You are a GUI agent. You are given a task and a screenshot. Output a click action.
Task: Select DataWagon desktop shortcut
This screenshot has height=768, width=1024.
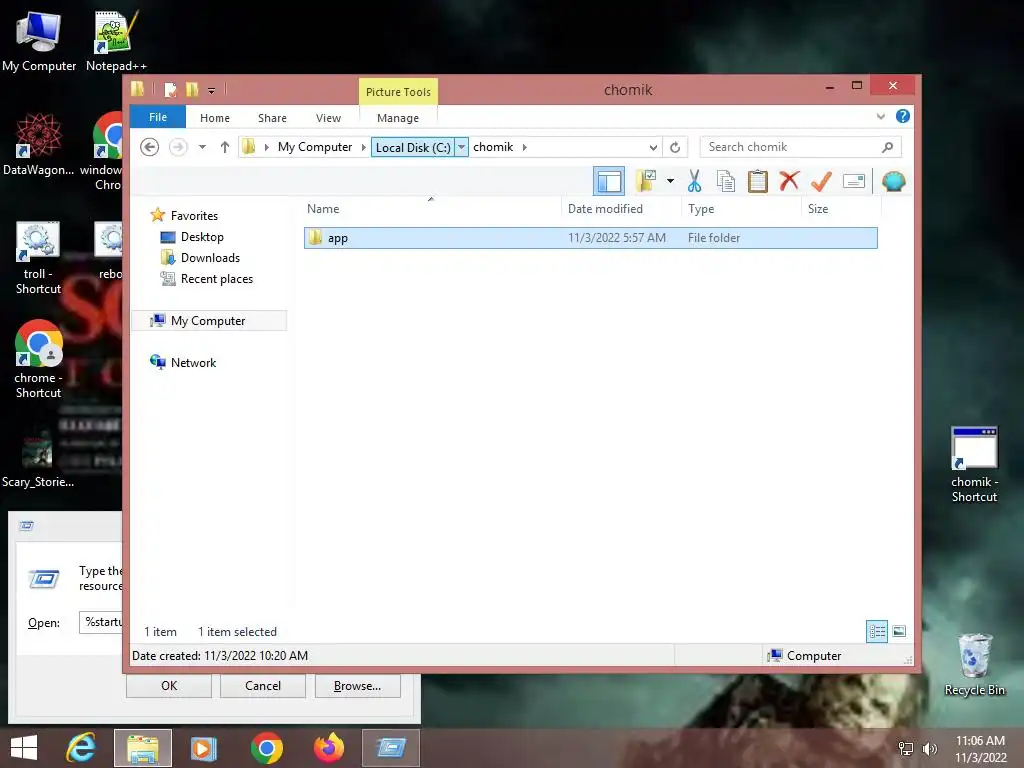point(38,144)
